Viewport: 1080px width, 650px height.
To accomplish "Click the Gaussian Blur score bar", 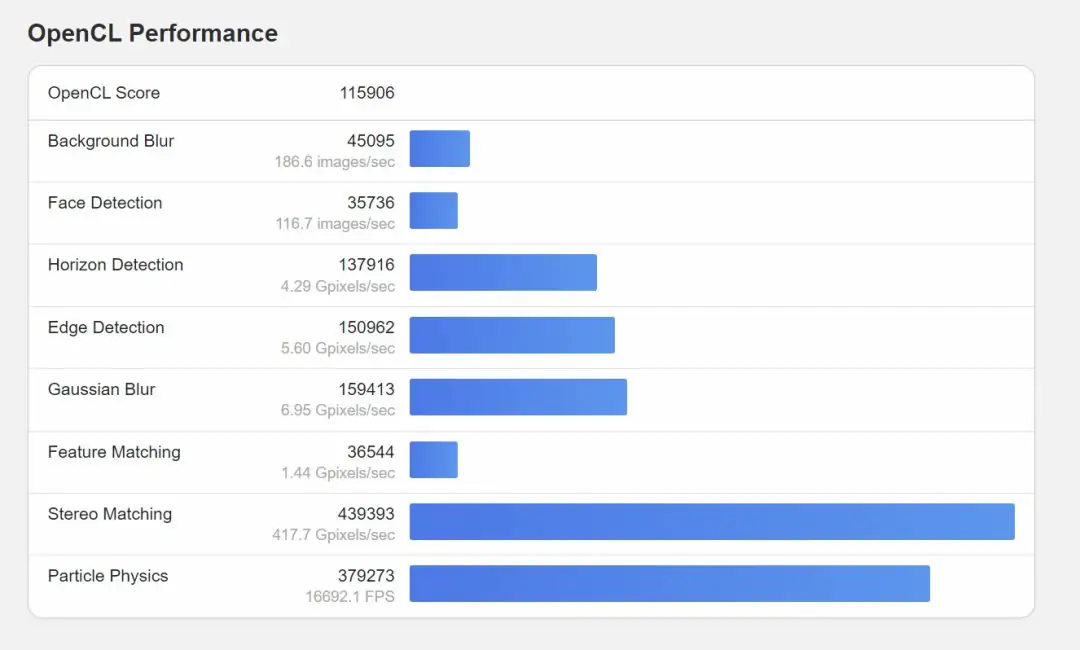I will pos(518,397).
